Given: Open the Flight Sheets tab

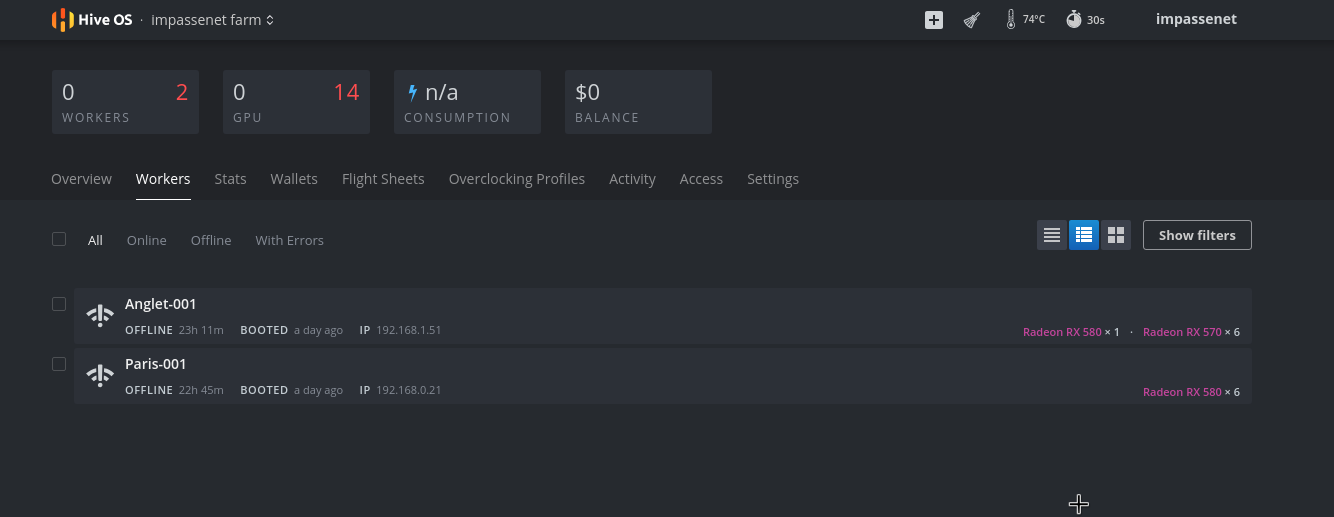Looking at the screenshot, I should [383, 179].
